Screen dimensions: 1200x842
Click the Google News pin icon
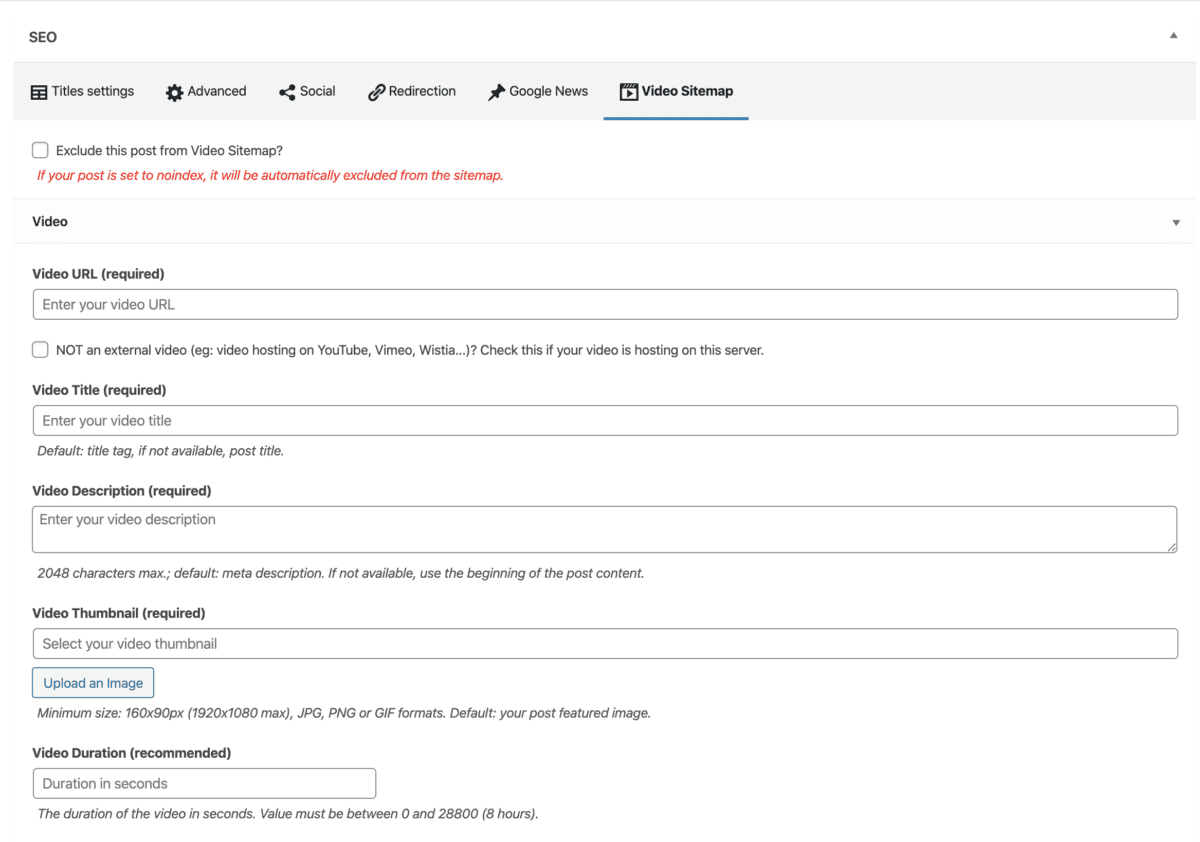tap(496, 92)
